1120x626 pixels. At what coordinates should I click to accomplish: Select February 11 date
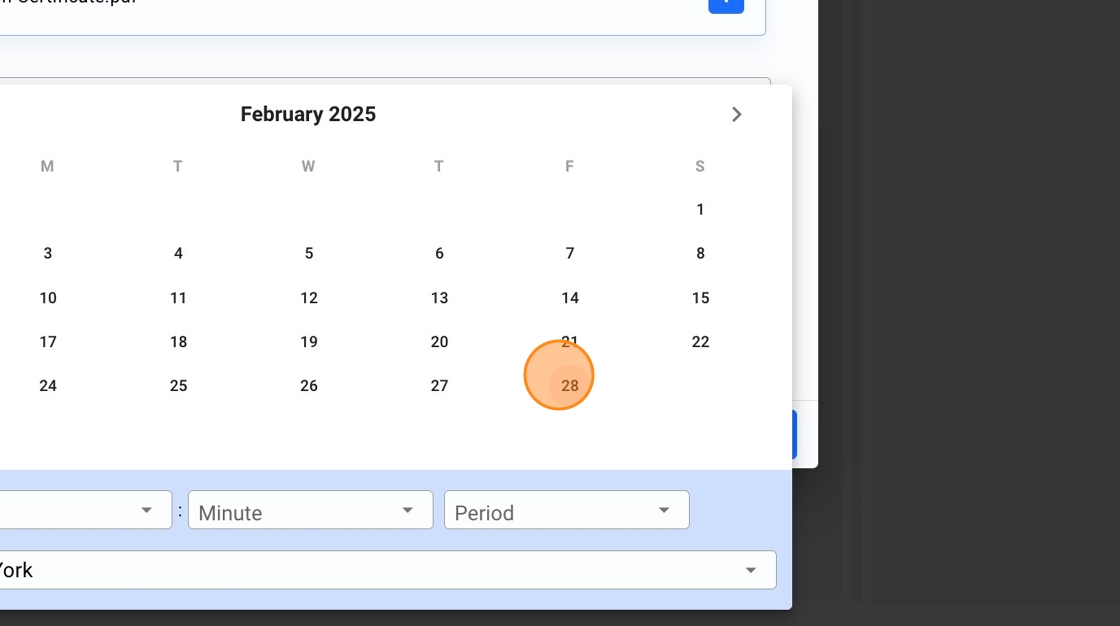[x=178, y=298]
